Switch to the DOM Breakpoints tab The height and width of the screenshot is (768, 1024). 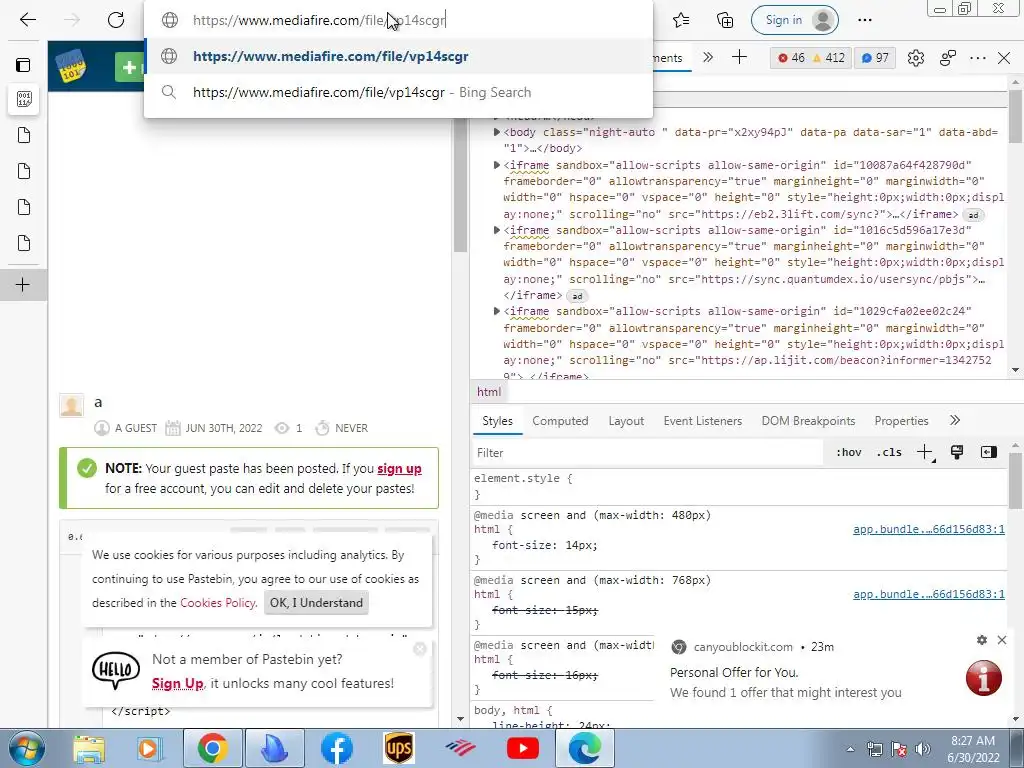(808, 421)
